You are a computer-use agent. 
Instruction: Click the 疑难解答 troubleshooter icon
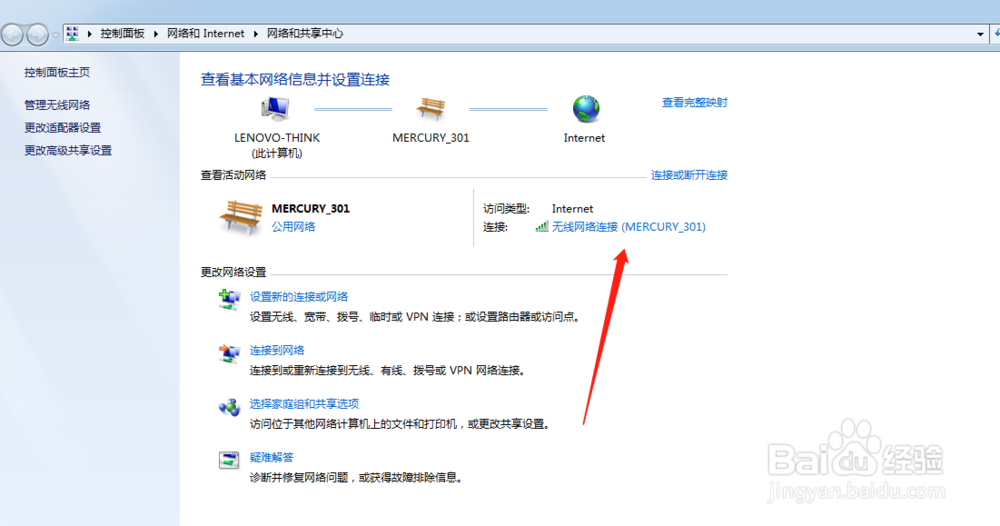[229, 459]
